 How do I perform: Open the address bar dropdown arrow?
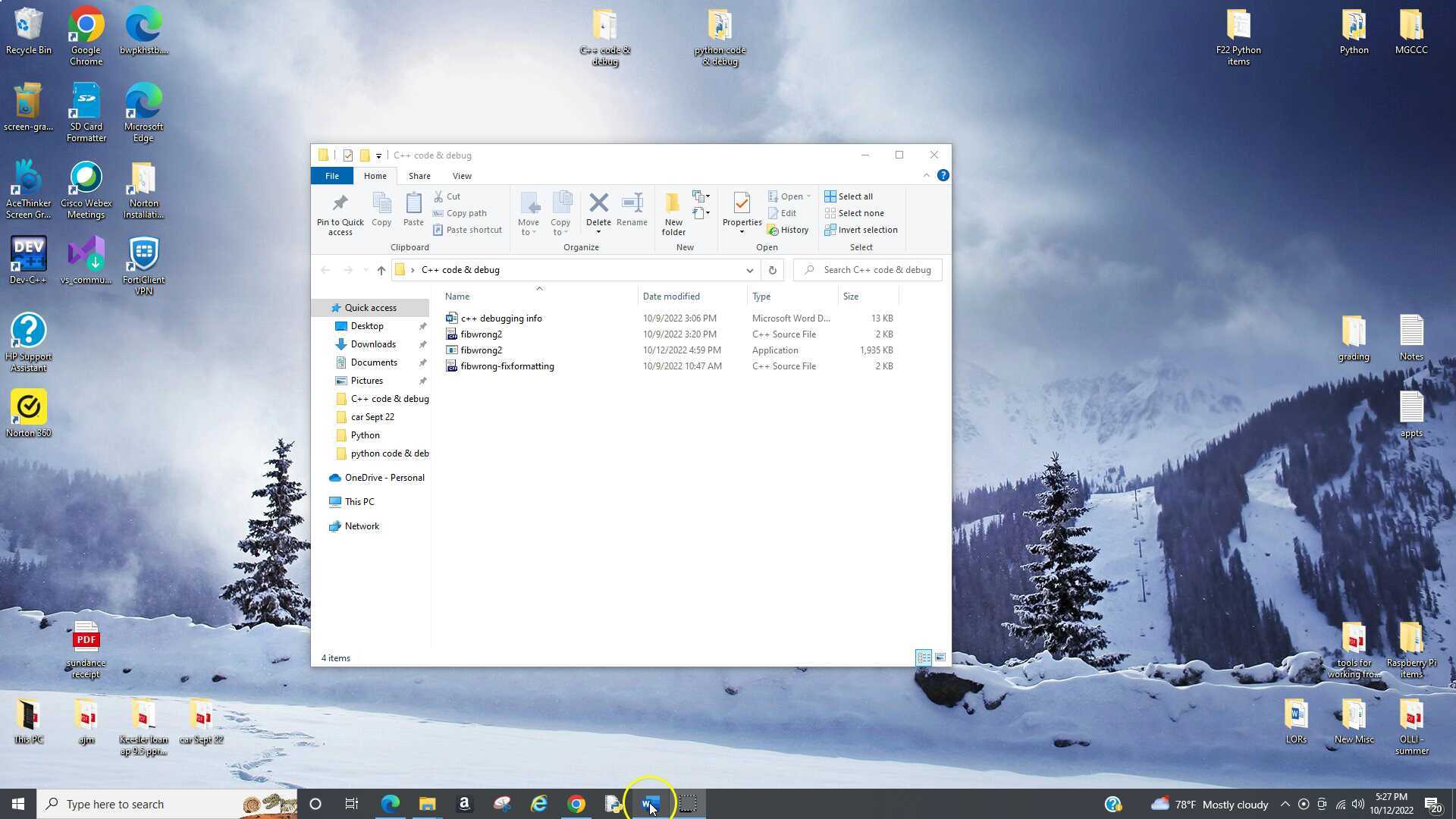[x=749, y=270]
